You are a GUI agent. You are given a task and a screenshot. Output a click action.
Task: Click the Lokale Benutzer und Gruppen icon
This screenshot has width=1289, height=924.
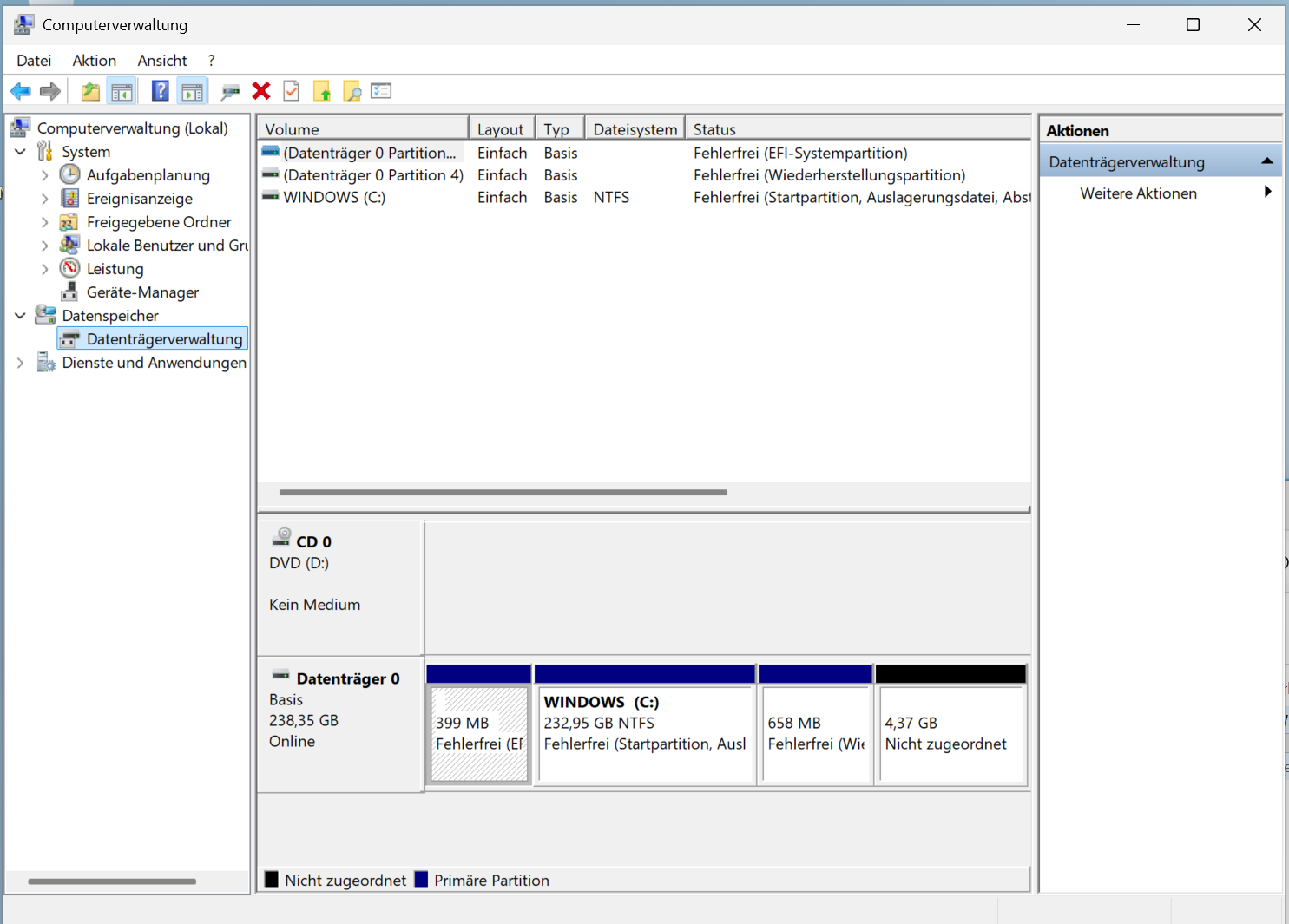69,245
